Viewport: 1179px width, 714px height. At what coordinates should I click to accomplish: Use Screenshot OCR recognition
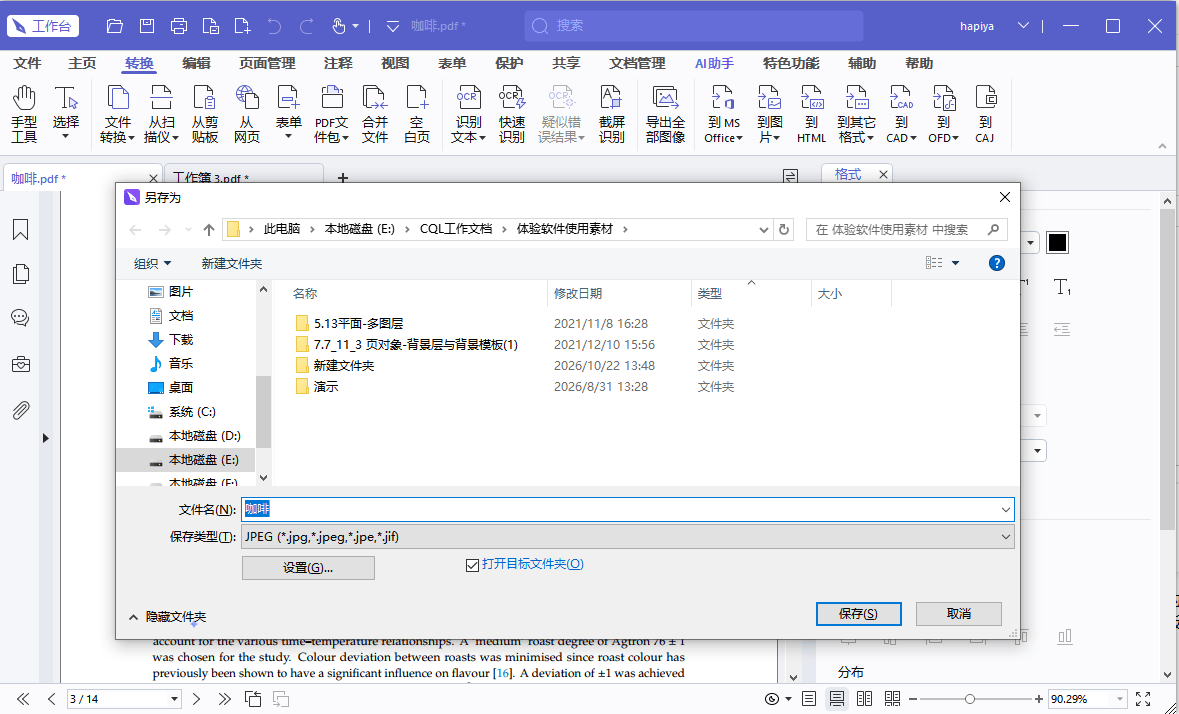pyautogui.click(x=611, y=113)
